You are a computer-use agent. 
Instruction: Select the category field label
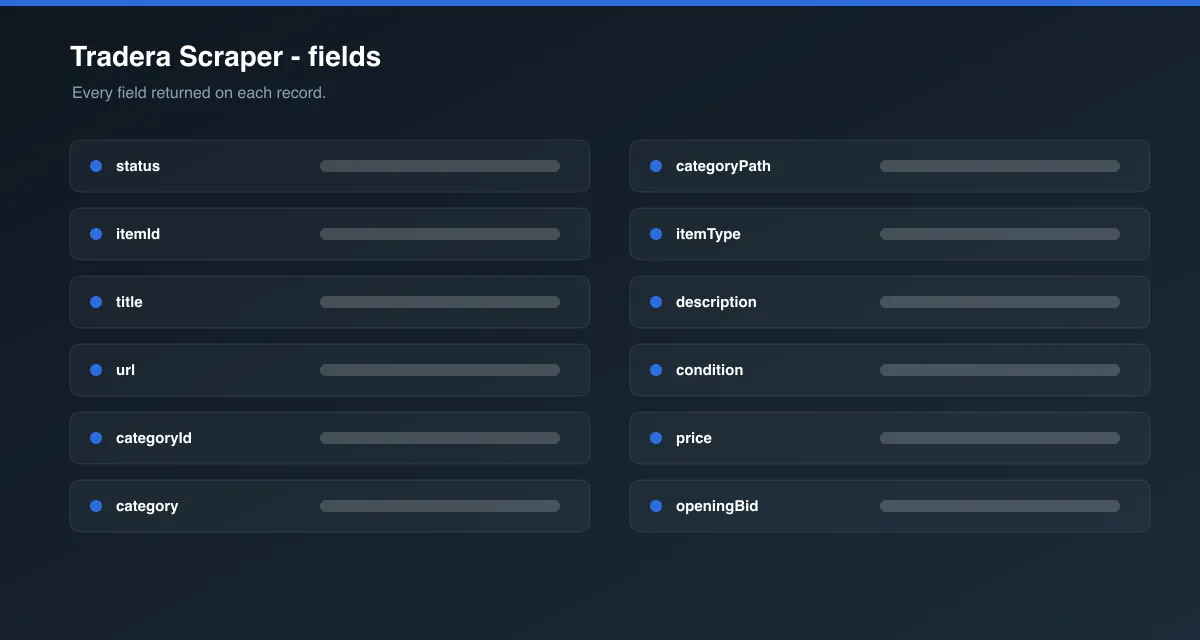coord(147,506)
